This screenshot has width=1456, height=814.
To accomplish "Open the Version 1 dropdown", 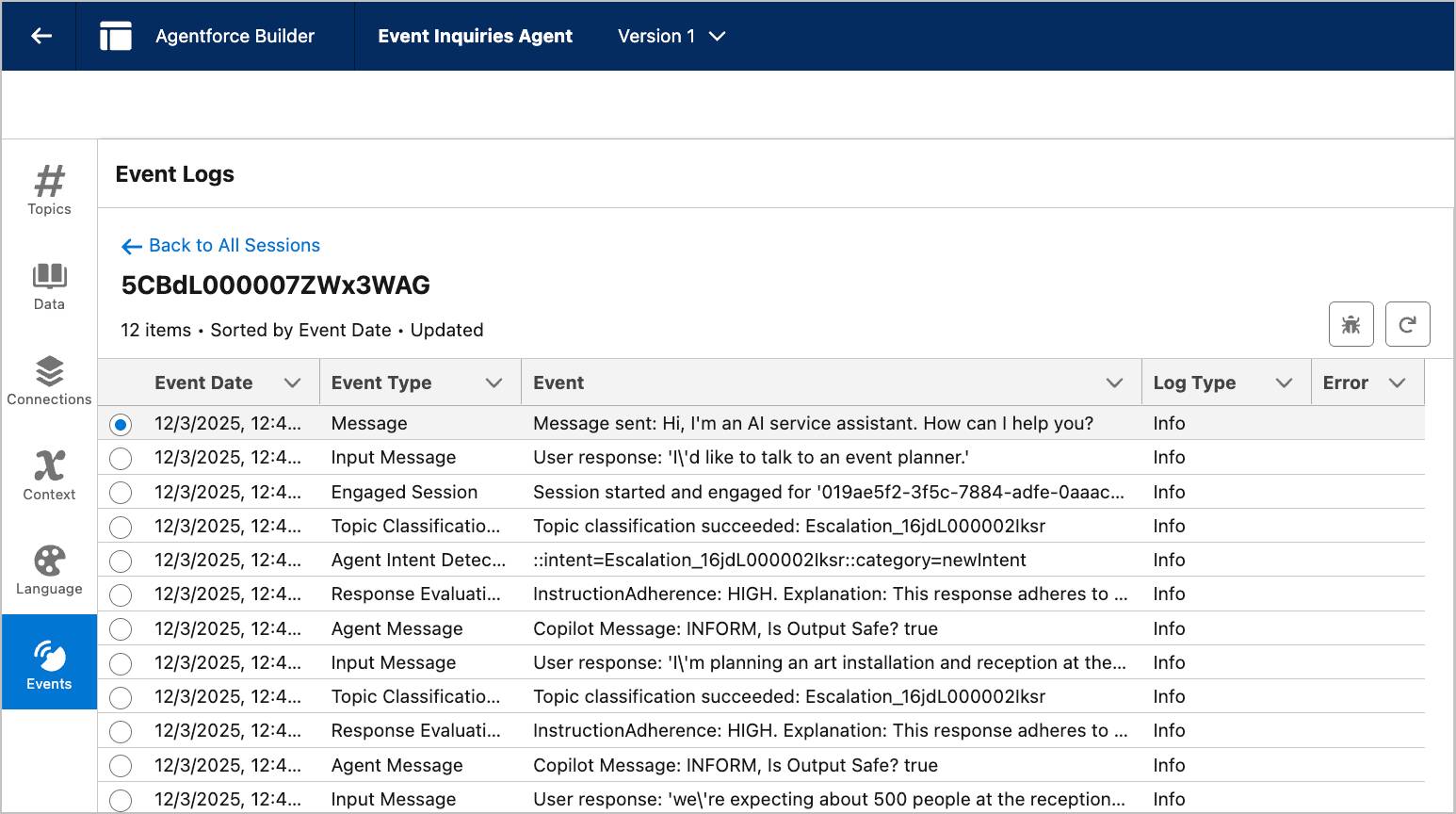I will click(671, 36).
